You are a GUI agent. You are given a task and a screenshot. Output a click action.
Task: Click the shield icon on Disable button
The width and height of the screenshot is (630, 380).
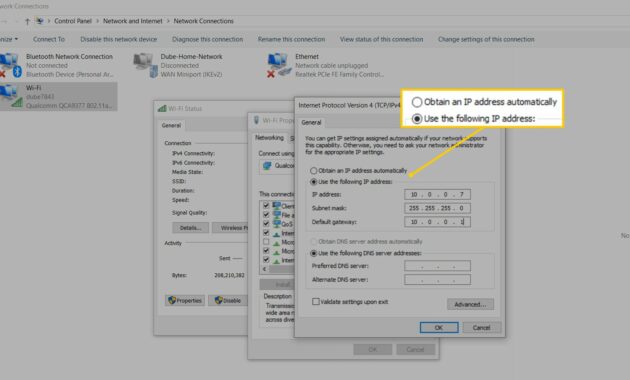click(x=219, y=300)
